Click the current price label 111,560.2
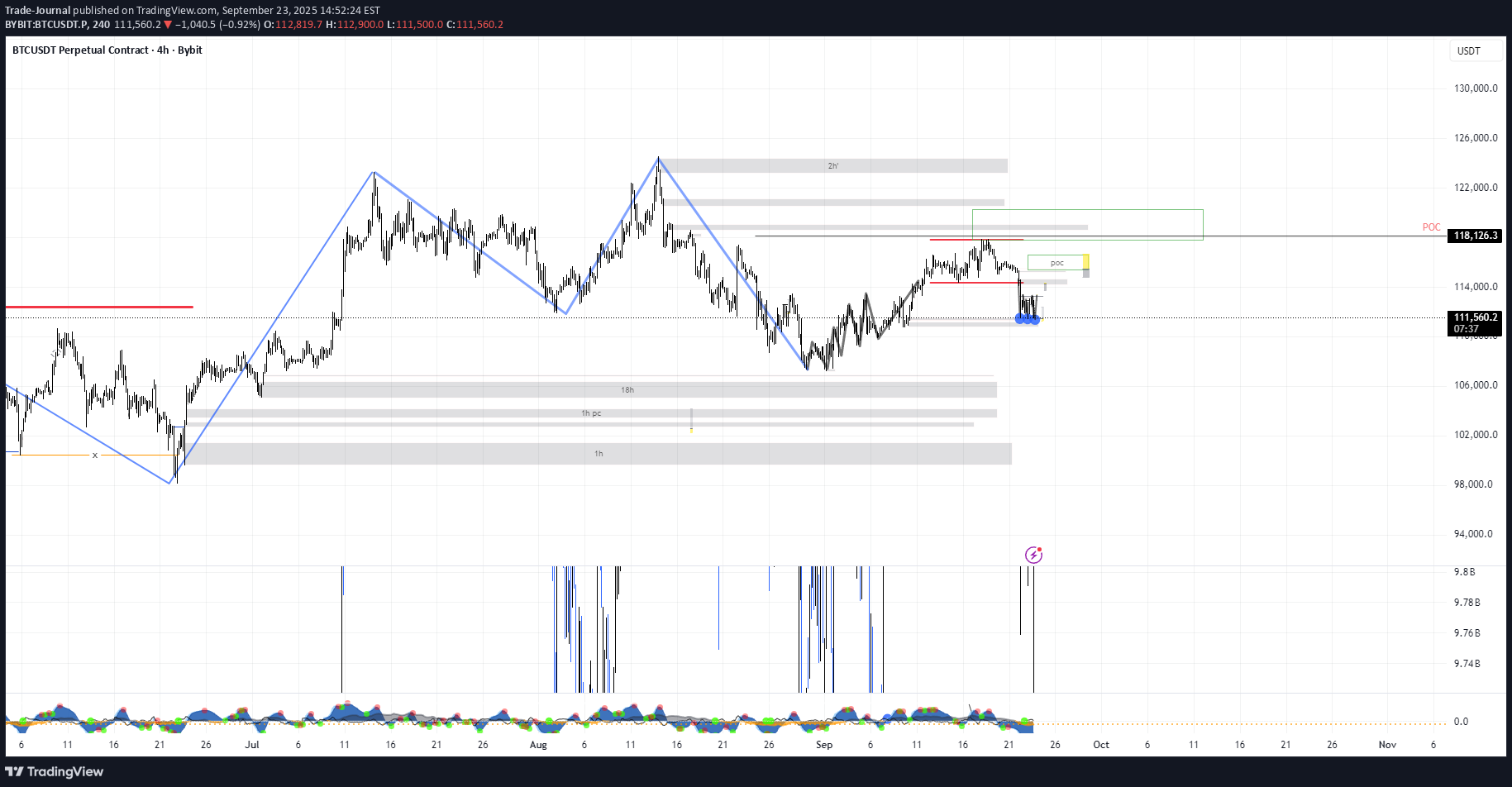Image resolution: width=1512 pixels, height=787 pixels. (1475, 317)
